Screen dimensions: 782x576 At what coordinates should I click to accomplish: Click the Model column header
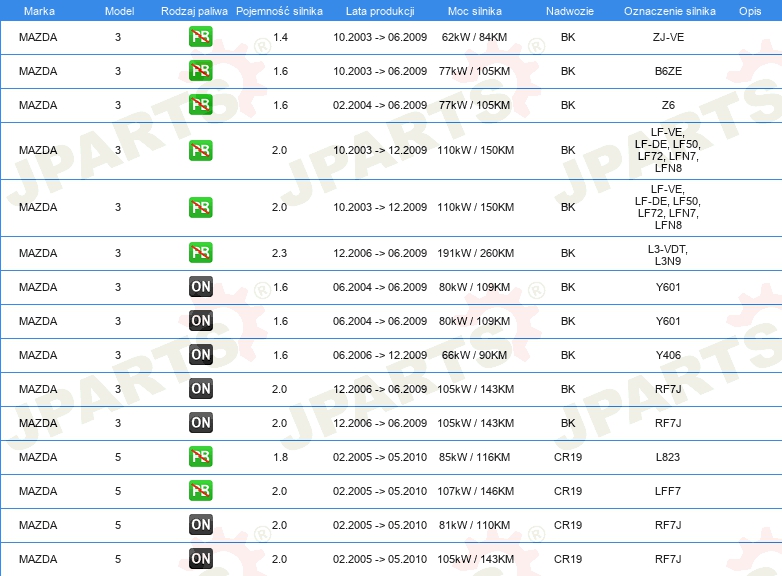tap(119, 11)
